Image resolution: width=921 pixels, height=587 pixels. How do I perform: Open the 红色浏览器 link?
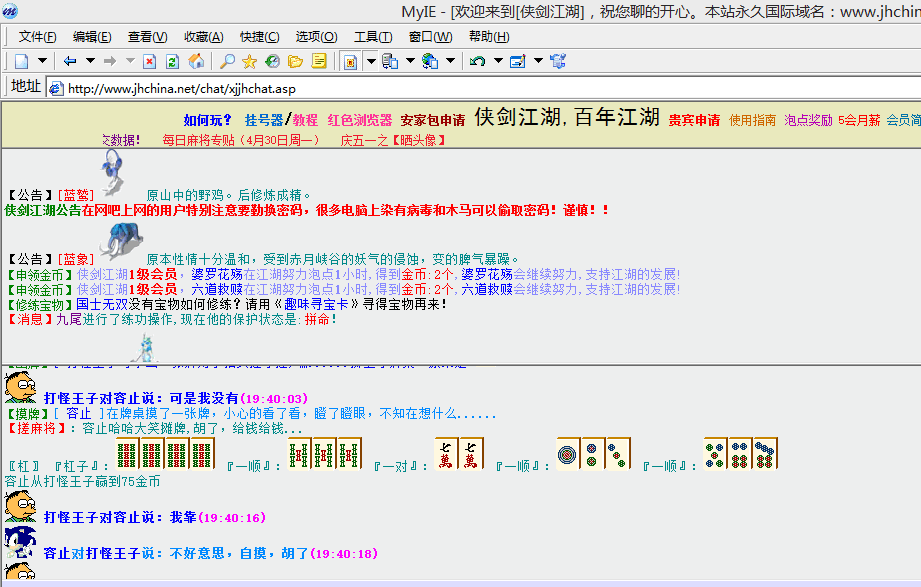(x=359, y=120)
